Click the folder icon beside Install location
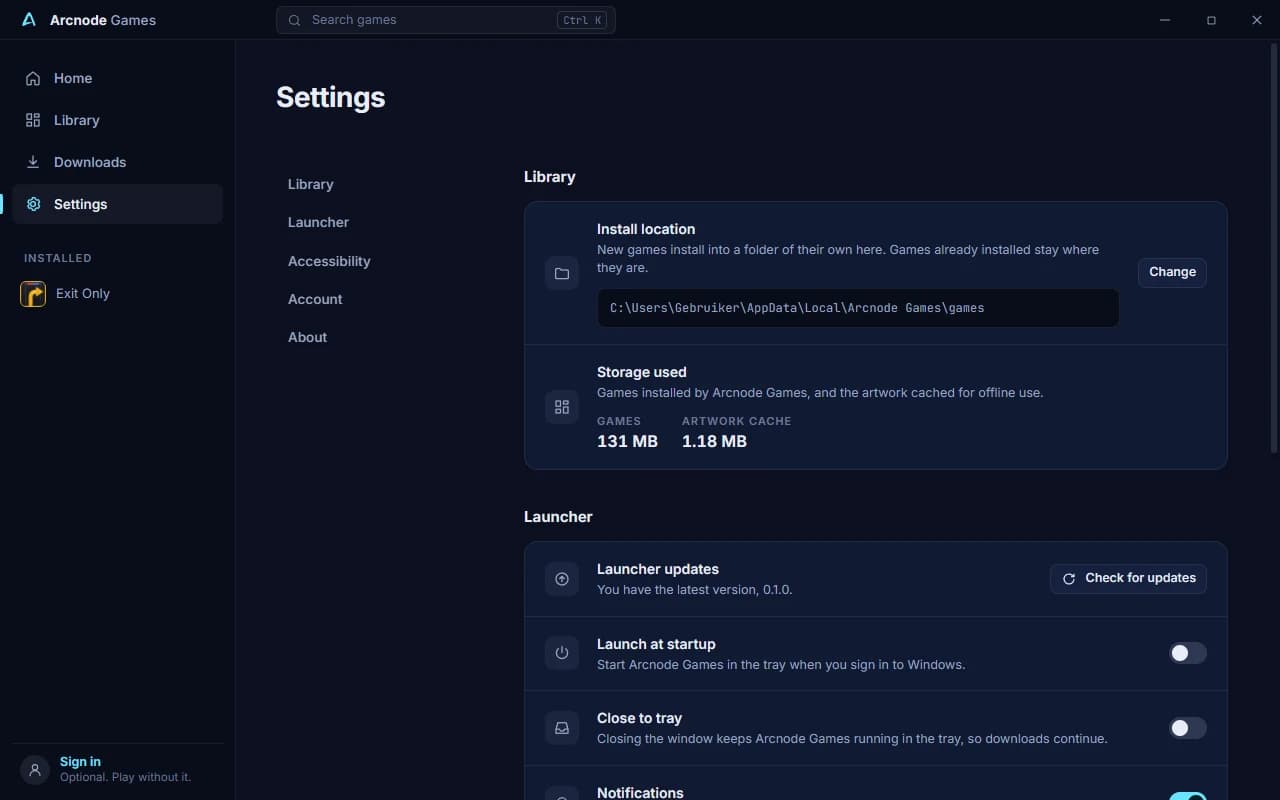 coord(562,273)
